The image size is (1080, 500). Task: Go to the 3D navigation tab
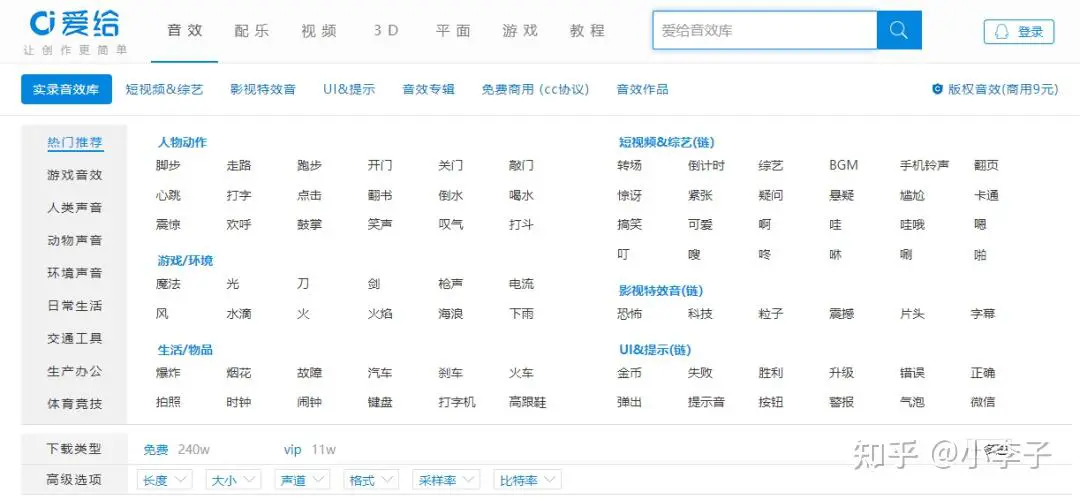tap(386, 31)
